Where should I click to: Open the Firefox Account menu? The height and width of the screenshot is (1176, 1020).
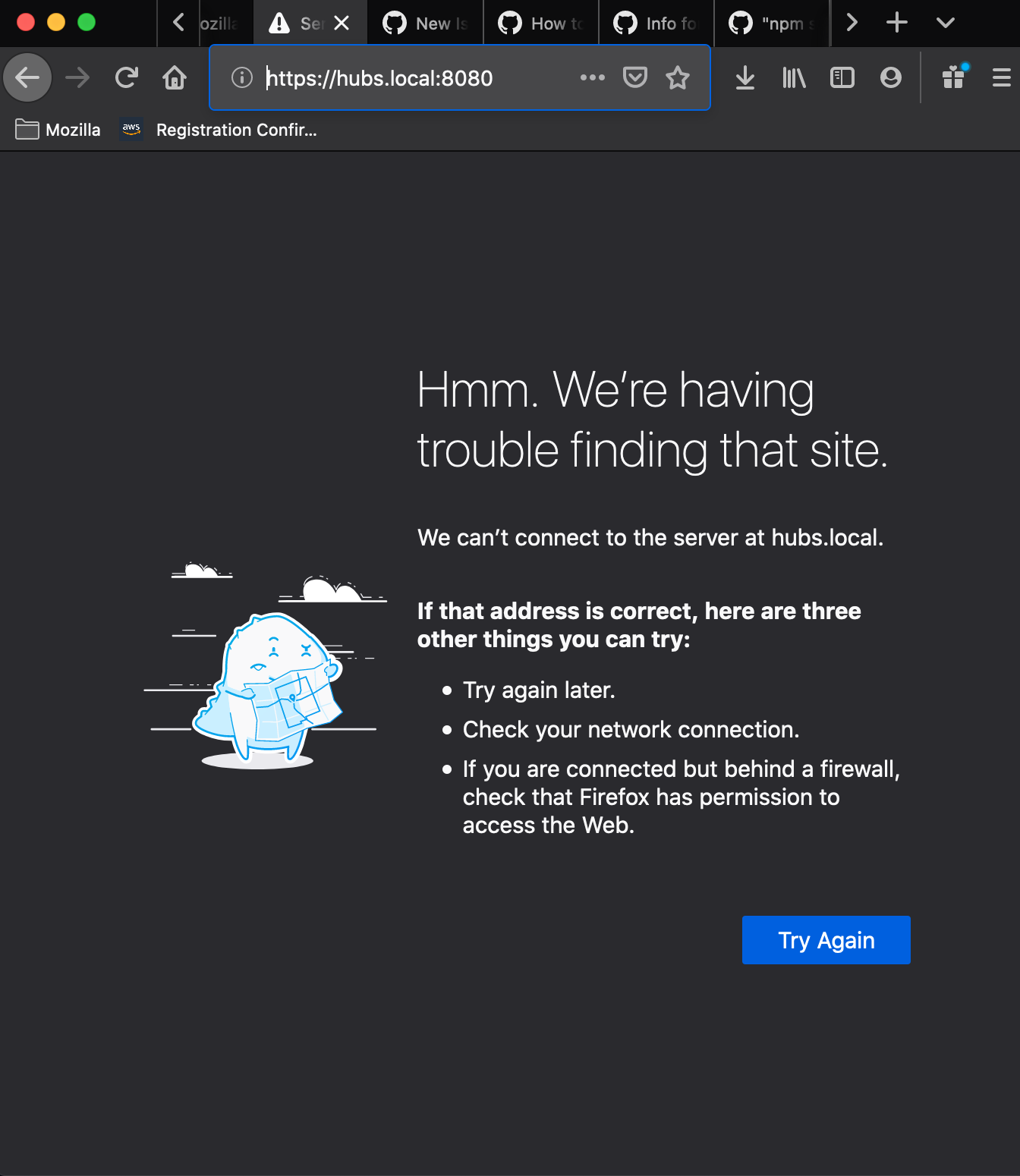(891, 77)
